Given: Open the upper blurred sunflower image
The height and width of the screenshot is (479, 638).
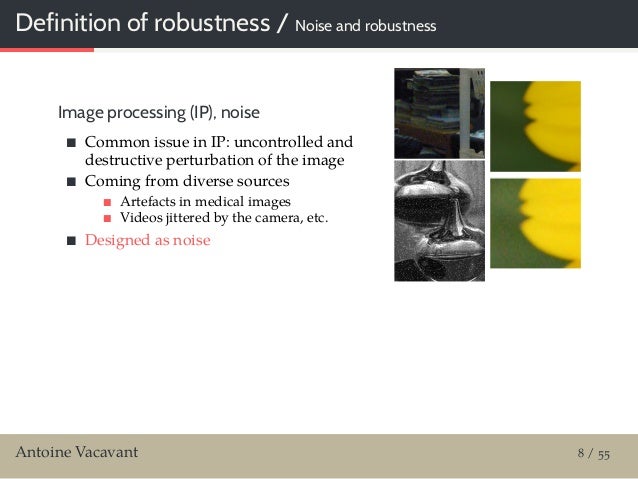Looking at the screenshot, I should (535, 126).
